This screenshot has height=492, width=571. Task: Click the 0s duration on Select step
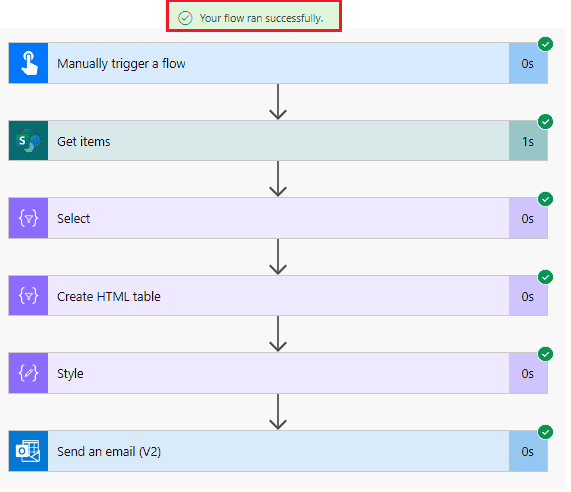pos(527,219)
